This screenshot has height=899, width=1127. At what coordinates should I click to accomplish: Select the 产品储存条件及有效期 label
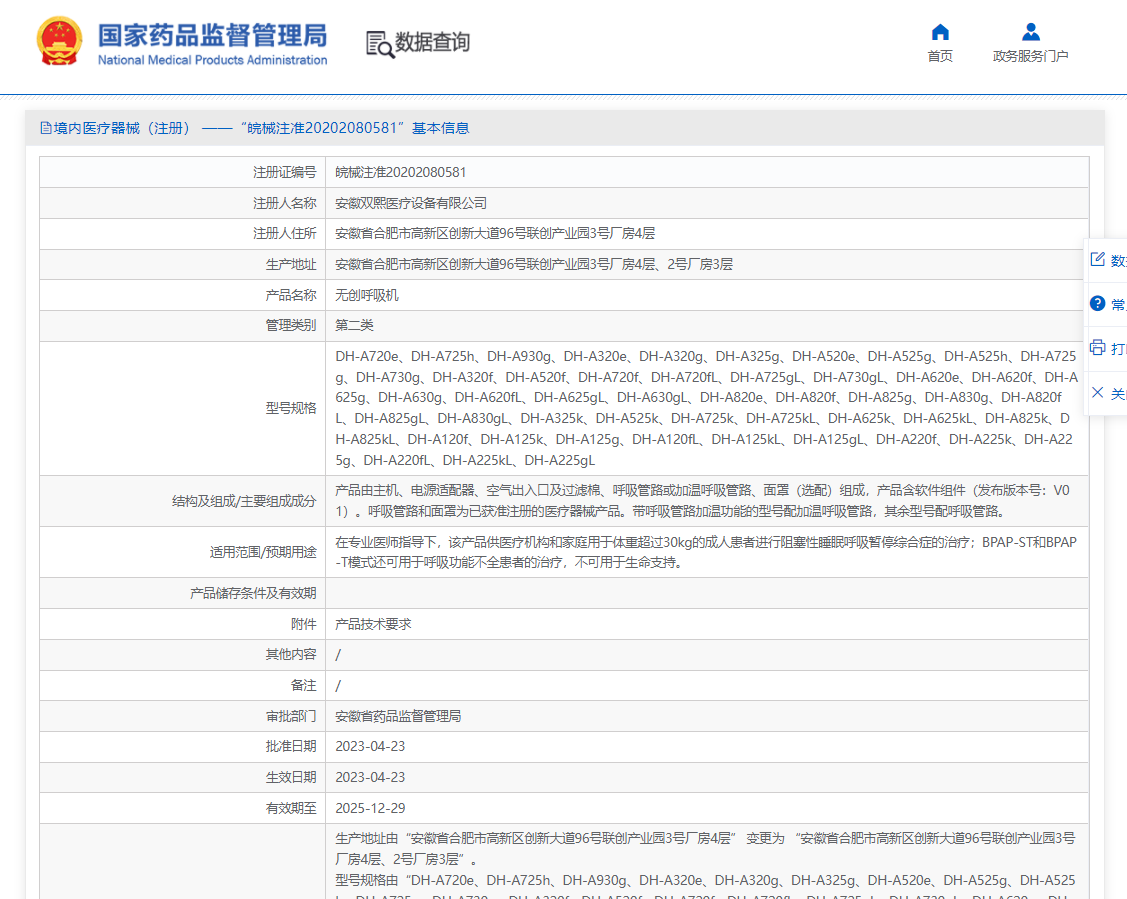(253, 594)
